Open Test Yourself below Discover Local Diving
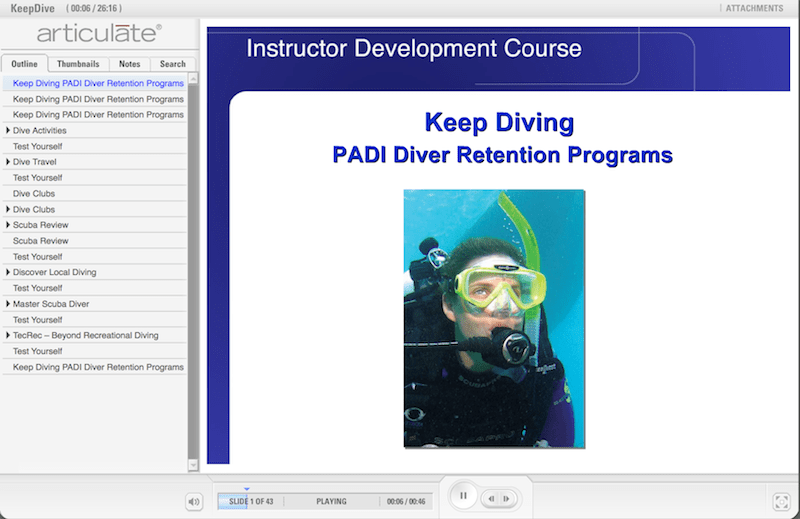The width and height of the screenshot is (800, 519). click(x=95, y=288)
